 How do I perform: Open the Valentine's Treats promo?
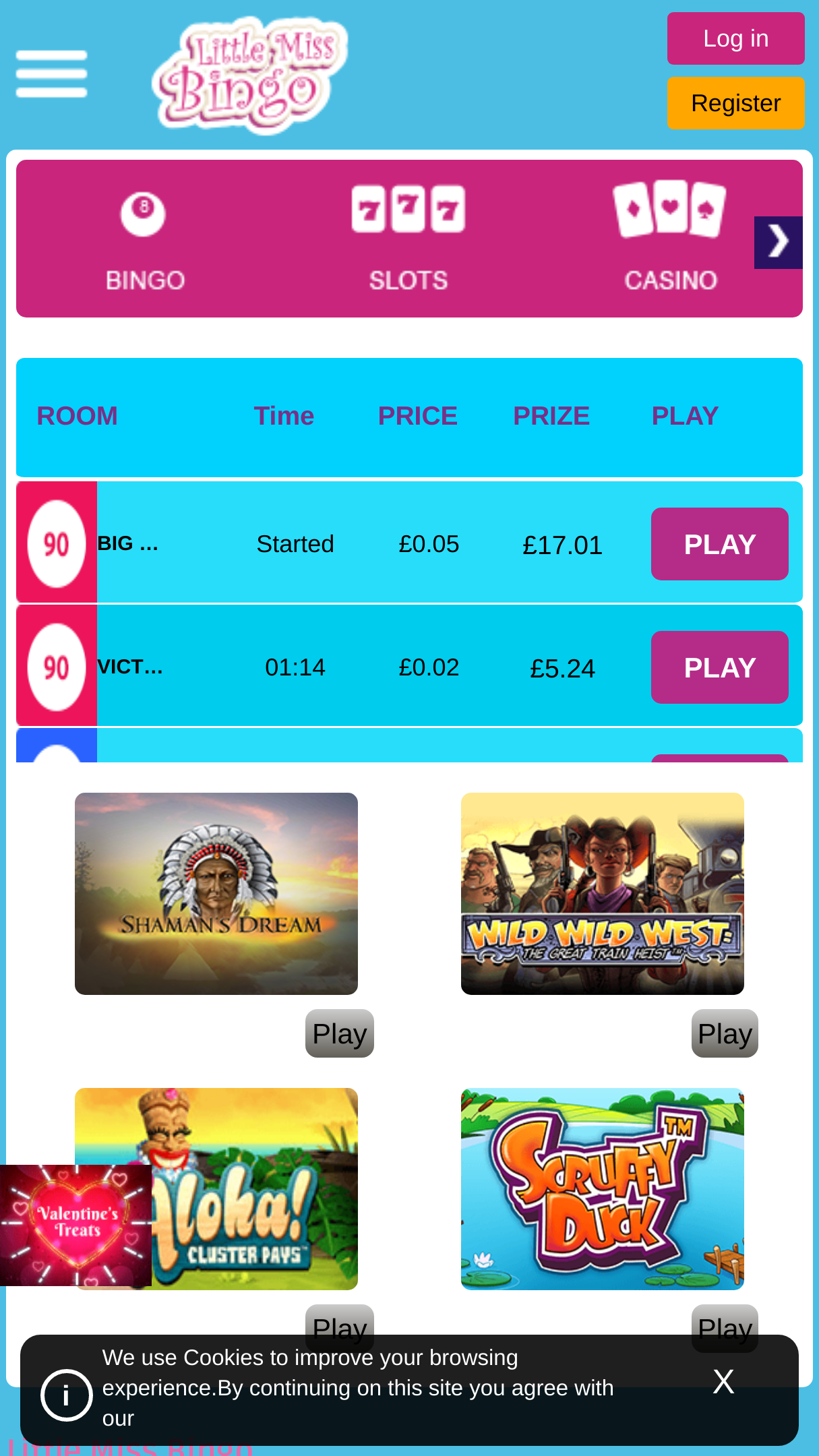click(x=75, y=1225)
